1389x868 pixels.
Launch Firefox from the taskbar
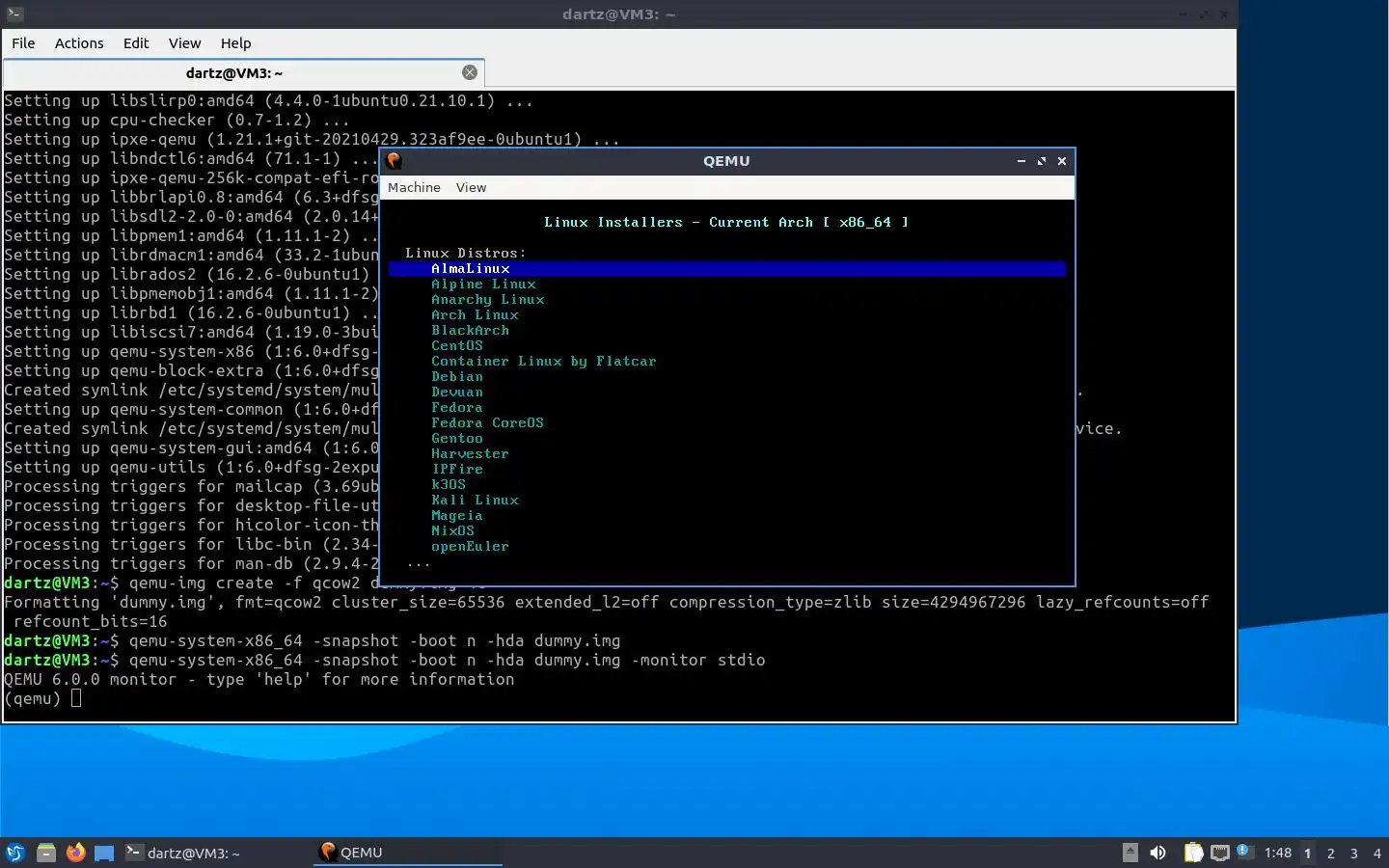tap(75, 853)
